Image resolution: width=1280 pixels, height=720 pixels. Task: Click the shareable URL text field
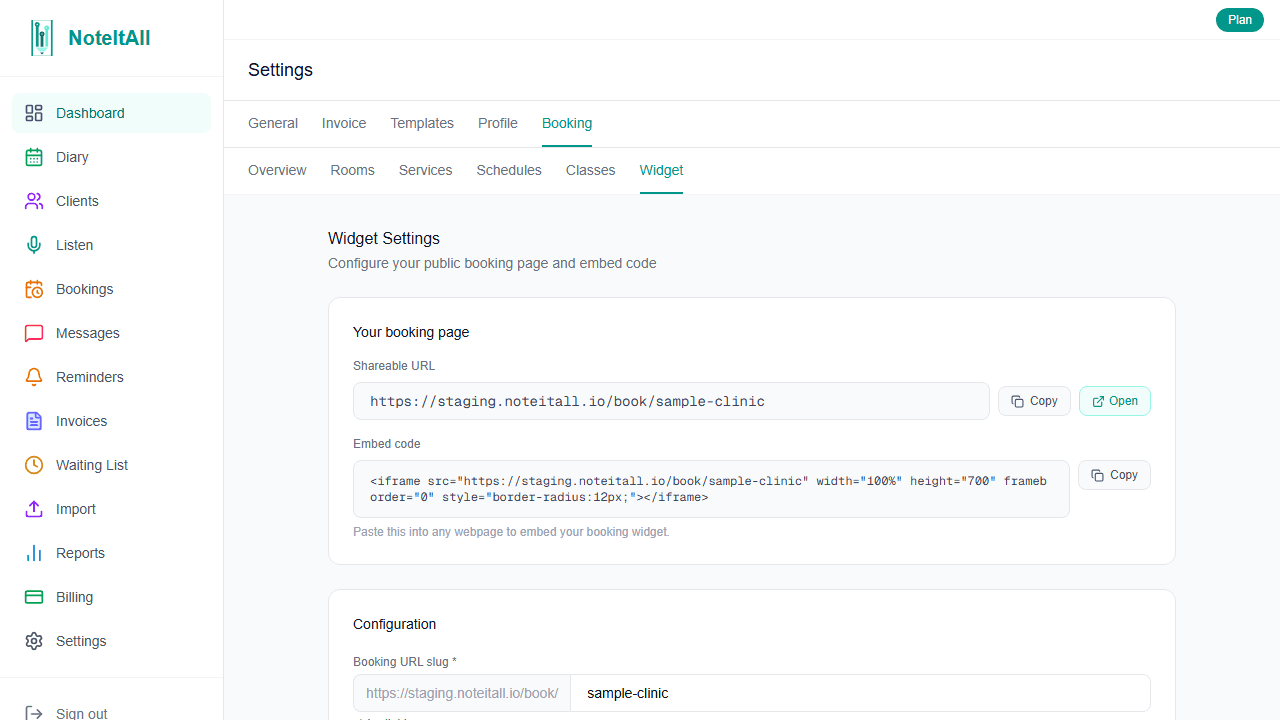671,401
